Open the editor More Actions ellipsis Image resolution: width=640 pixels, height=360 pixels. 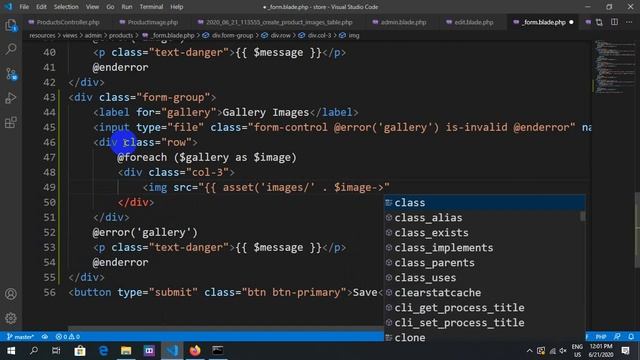(629, 22)
